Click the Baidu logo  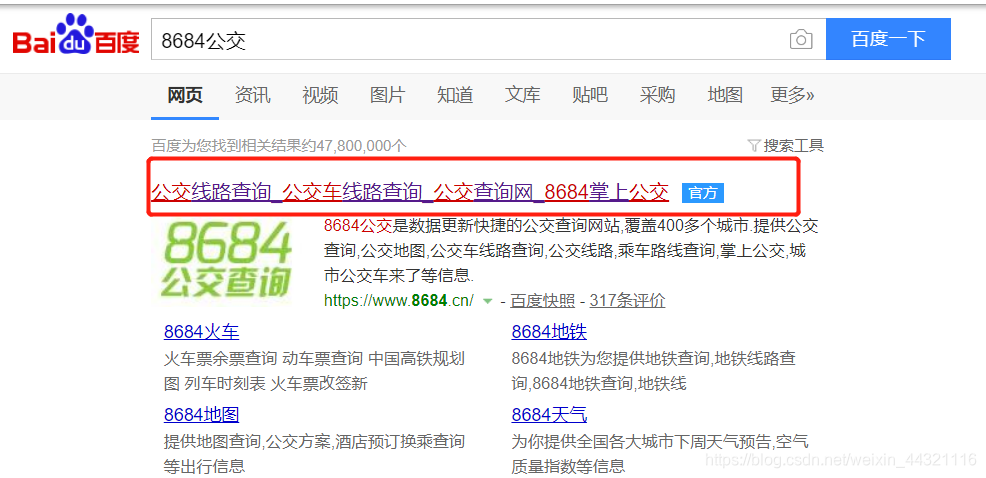point(76,35)
